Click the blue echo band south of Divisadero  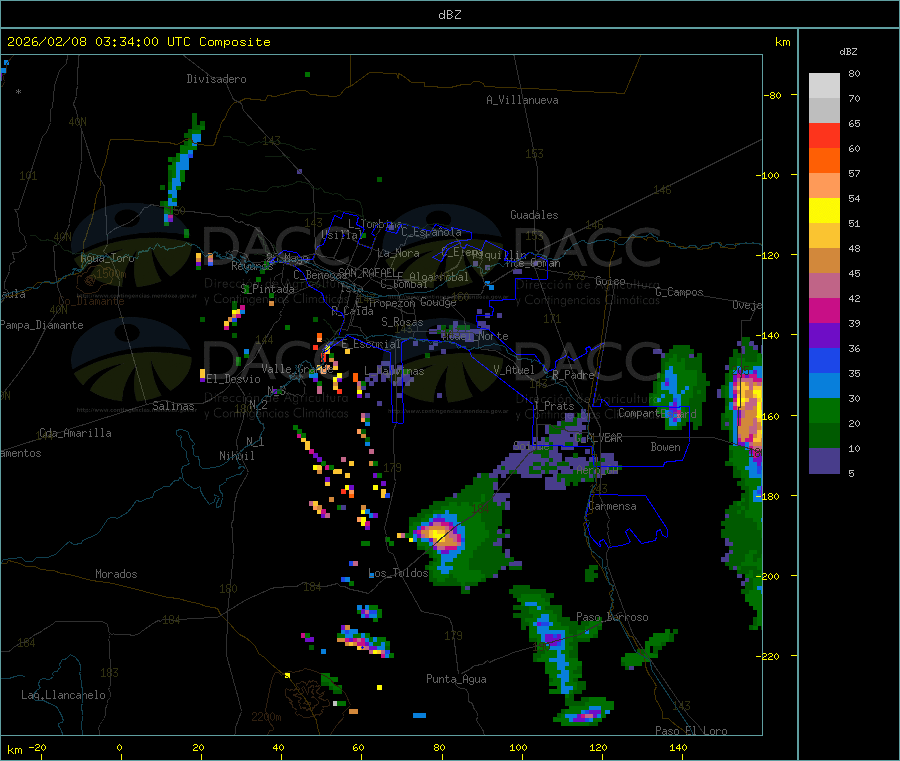pos(184,167)
